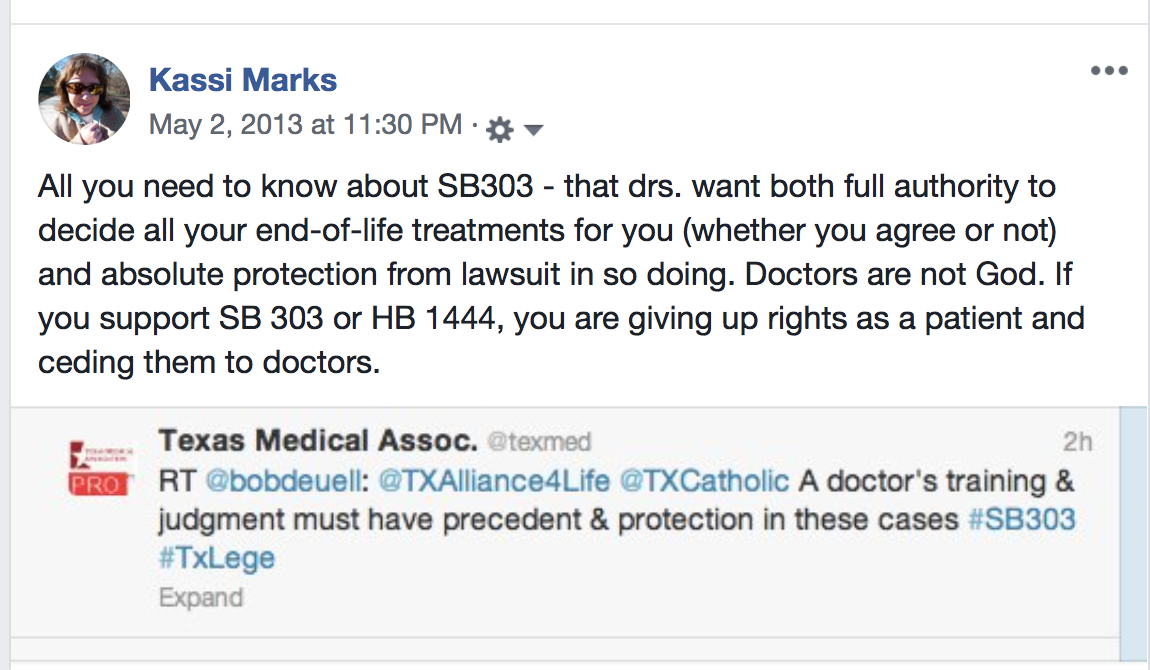
Task: Click the #TxLege hashtag
Action: click(216, 559)
